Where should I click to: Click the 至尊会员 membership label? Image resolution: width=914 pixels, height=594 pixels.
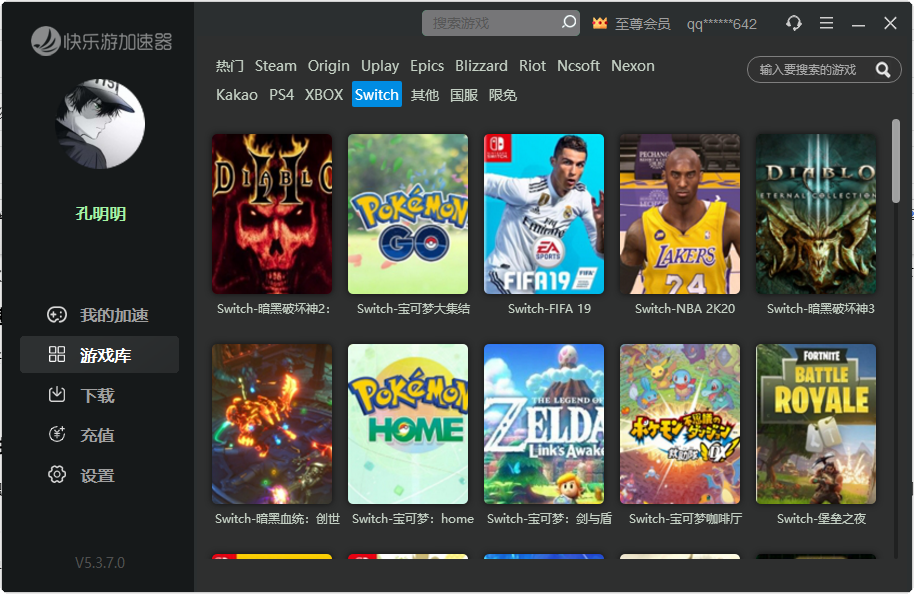coord(642,24)
